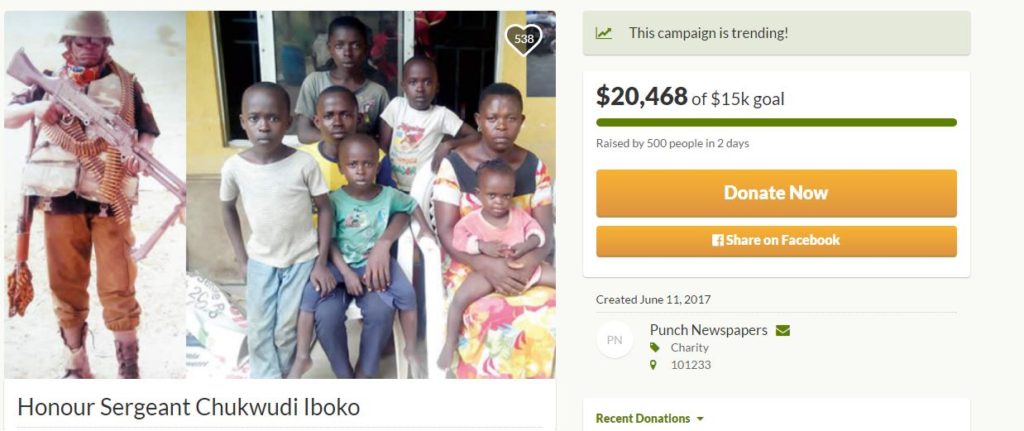Click the location pin icon by 101233

654,365
